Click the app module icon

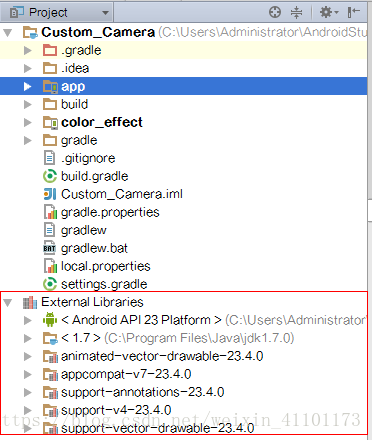50,87
